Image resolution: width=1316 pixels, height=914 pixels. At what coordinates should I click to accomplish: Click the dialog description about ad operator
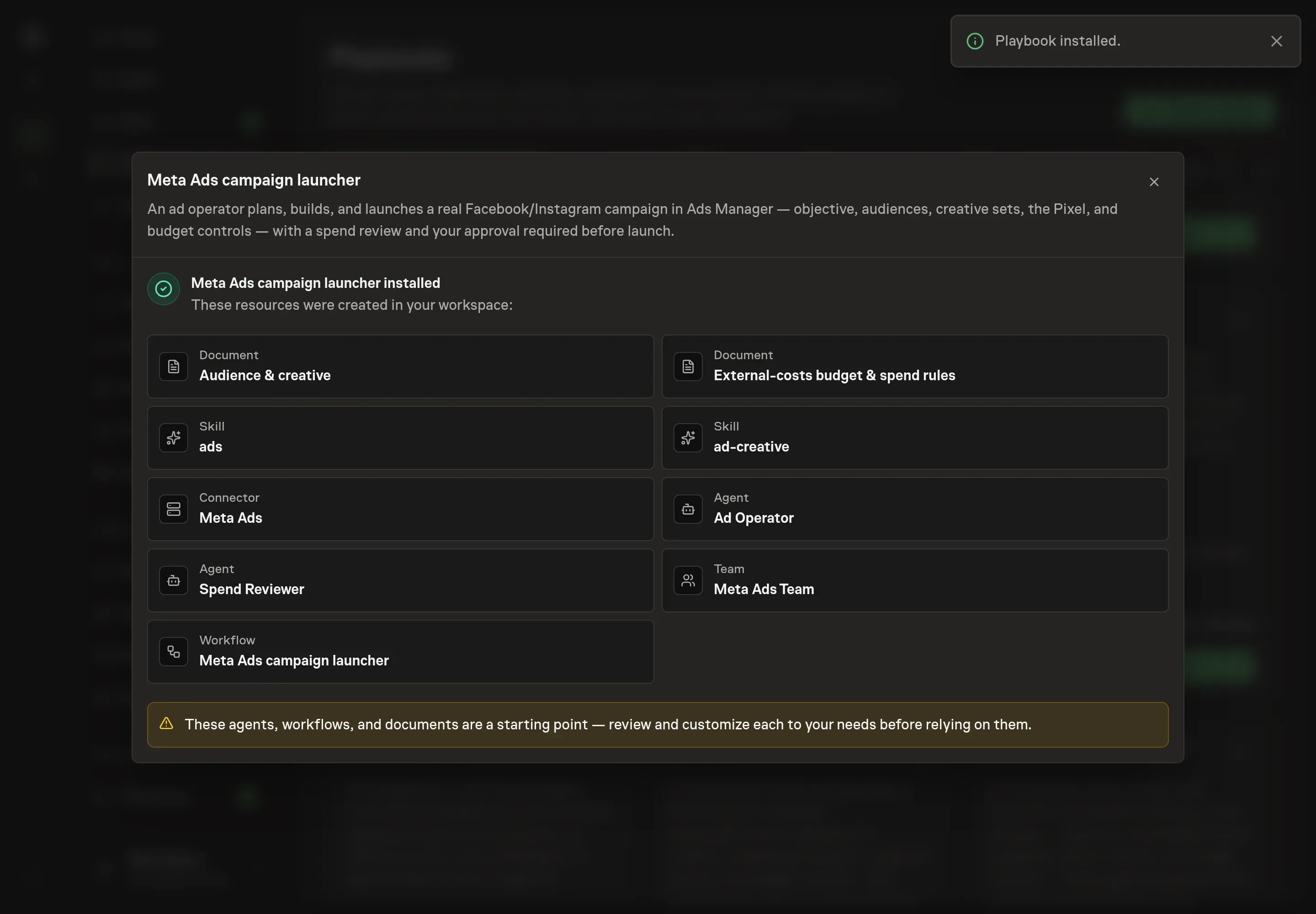[x=632, y=220]
